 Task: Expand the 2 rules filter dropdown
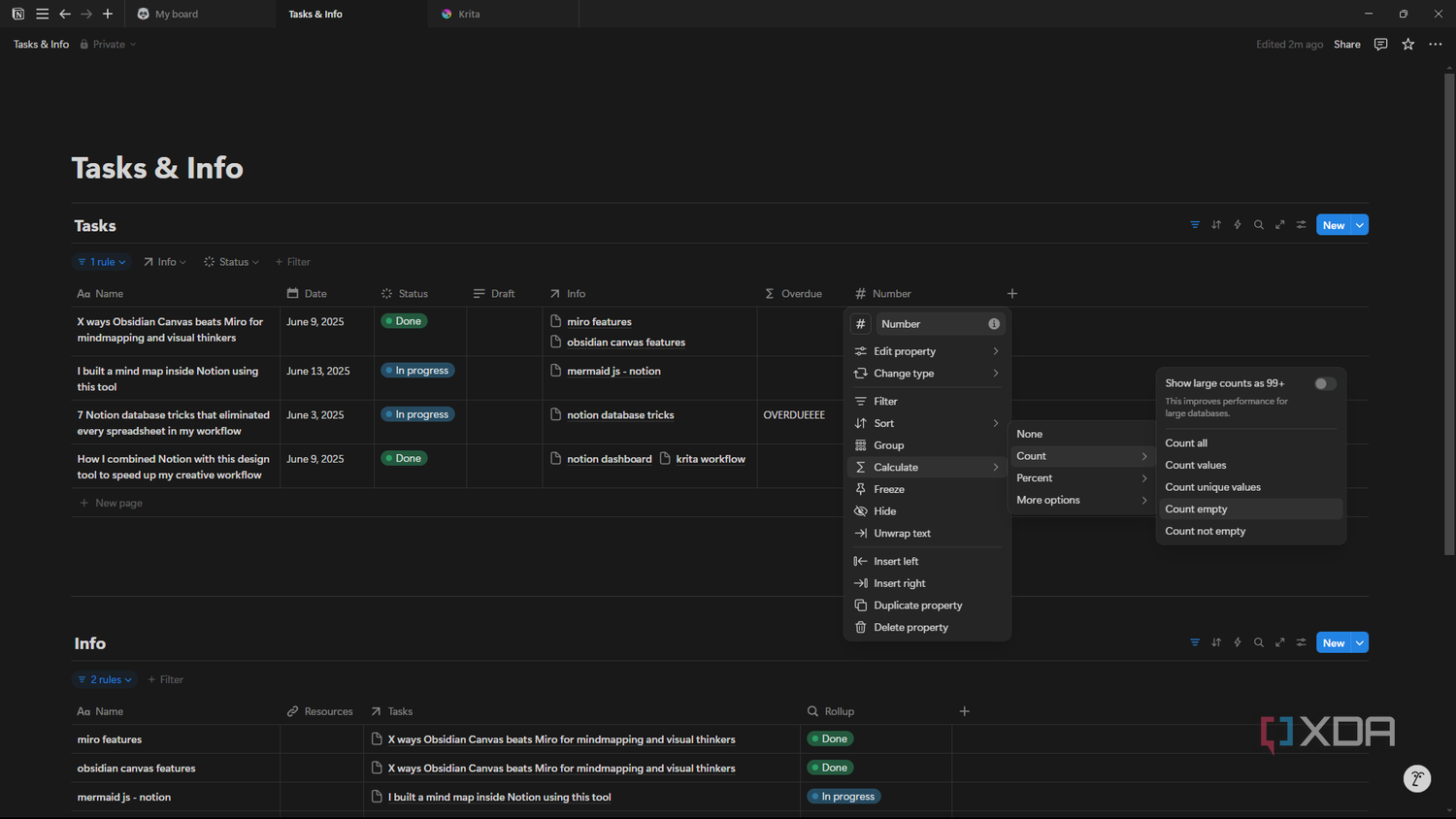(x=105, y=680)
